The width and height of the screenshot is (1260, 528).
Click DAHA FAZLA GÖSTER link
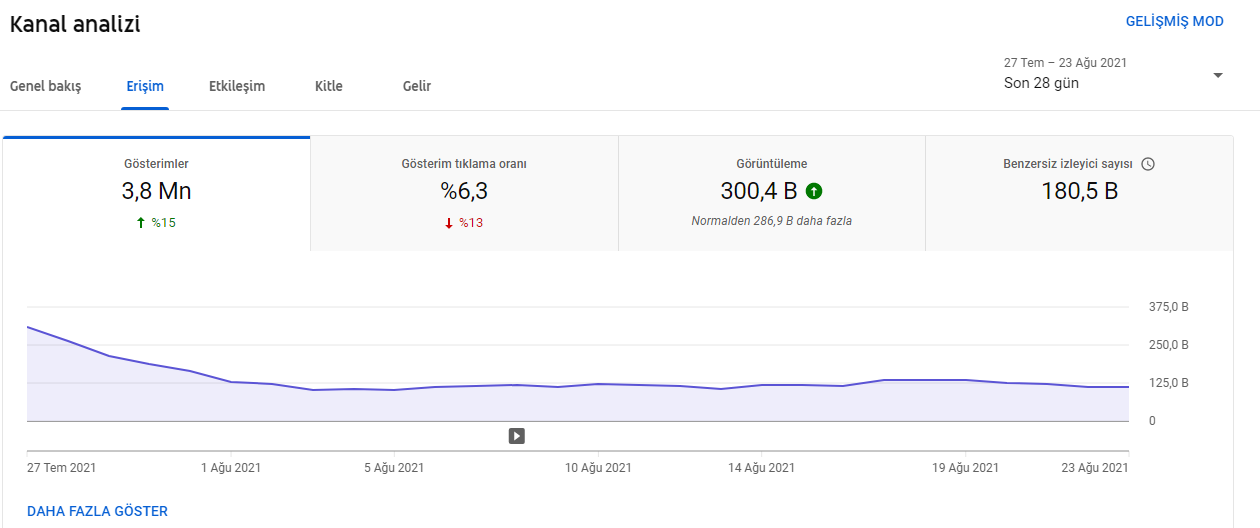click(x=97, y=511)
